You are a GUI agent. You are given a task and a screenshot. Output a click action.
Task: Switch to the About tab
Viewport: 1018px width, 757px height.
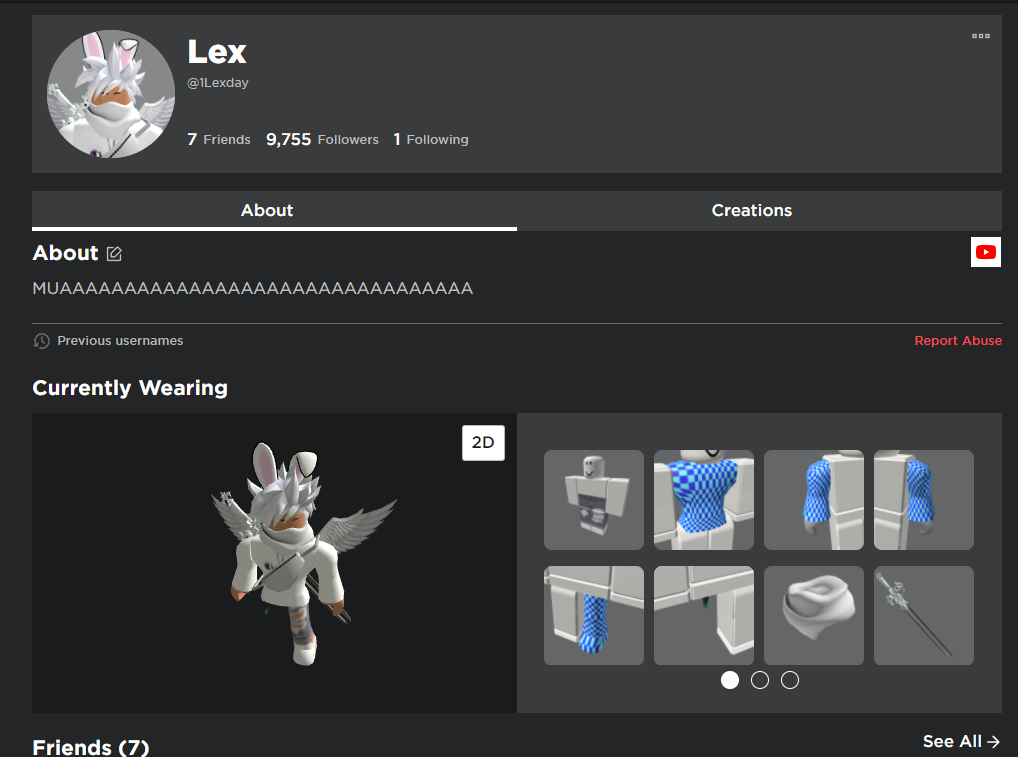[274, 210]
